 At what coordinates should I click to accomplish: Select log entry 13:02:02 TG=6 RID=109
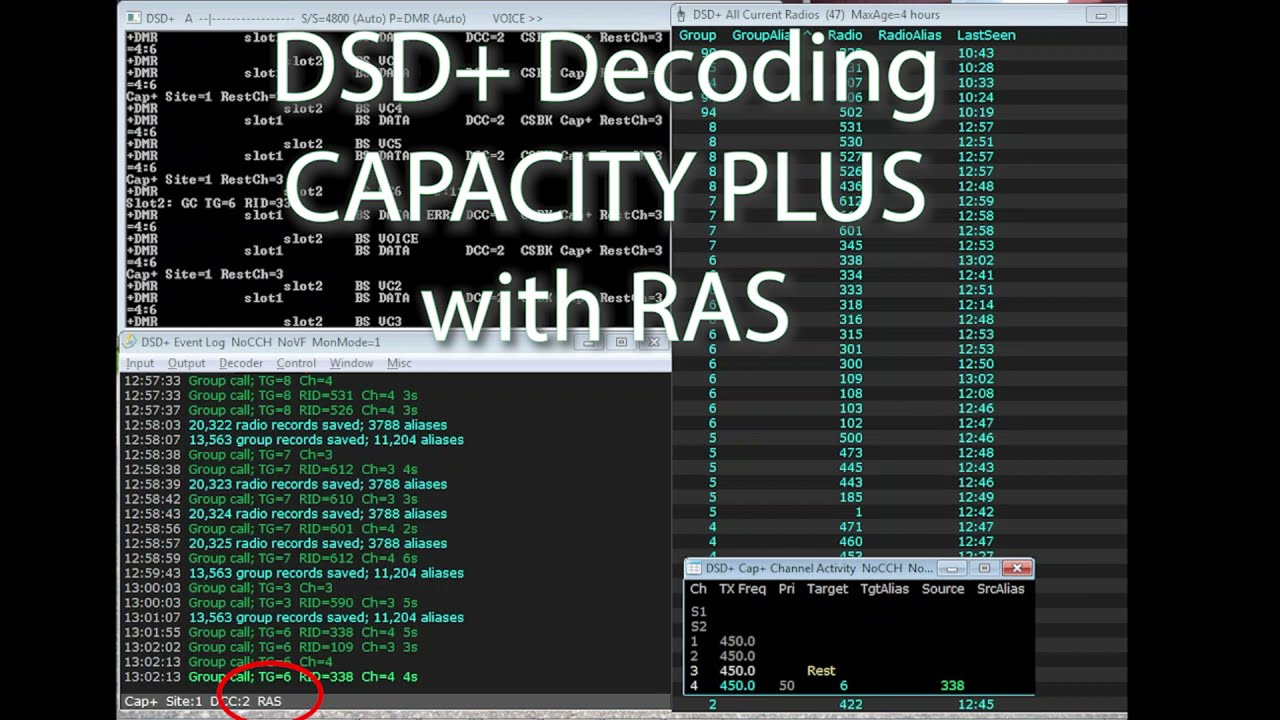click(271, 647)
